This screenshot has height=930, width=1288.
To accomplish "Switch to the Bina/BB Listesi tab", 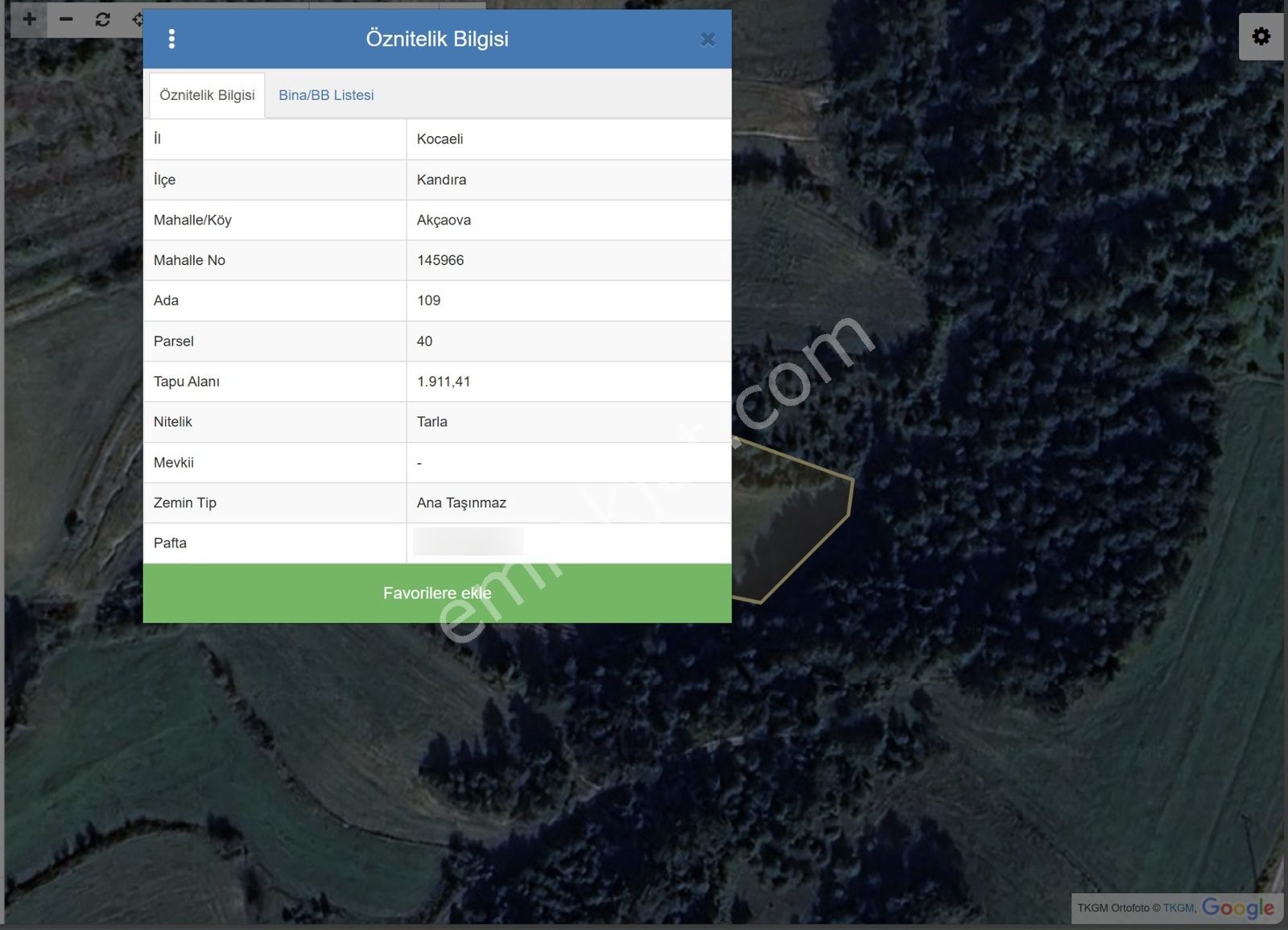I will pos(326,95).
